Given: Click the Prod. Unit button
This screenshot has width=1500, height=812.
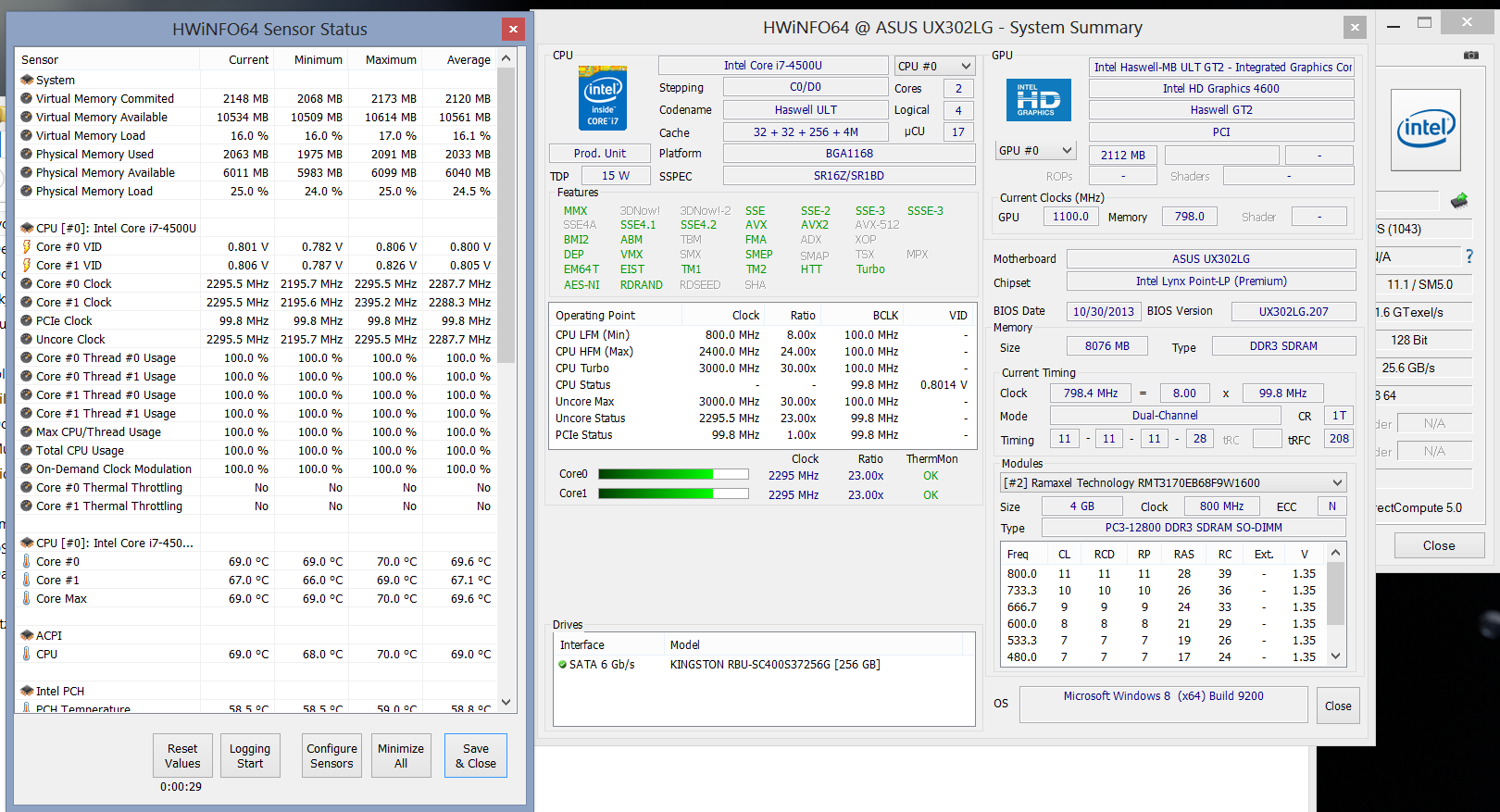Looking at the screenshot, I should 600,154.
